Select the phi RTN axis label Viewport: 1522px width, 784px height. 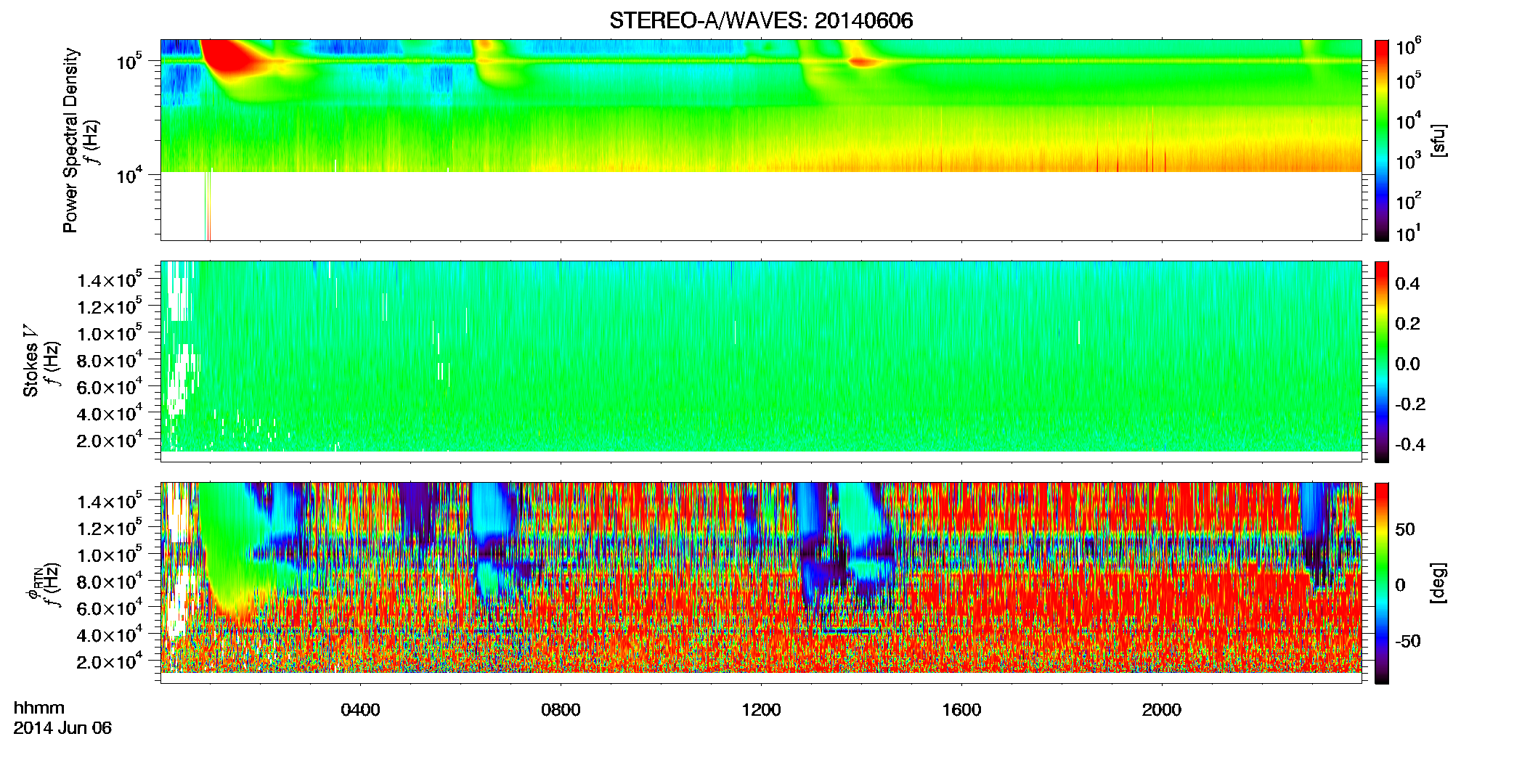pos(33,583)
